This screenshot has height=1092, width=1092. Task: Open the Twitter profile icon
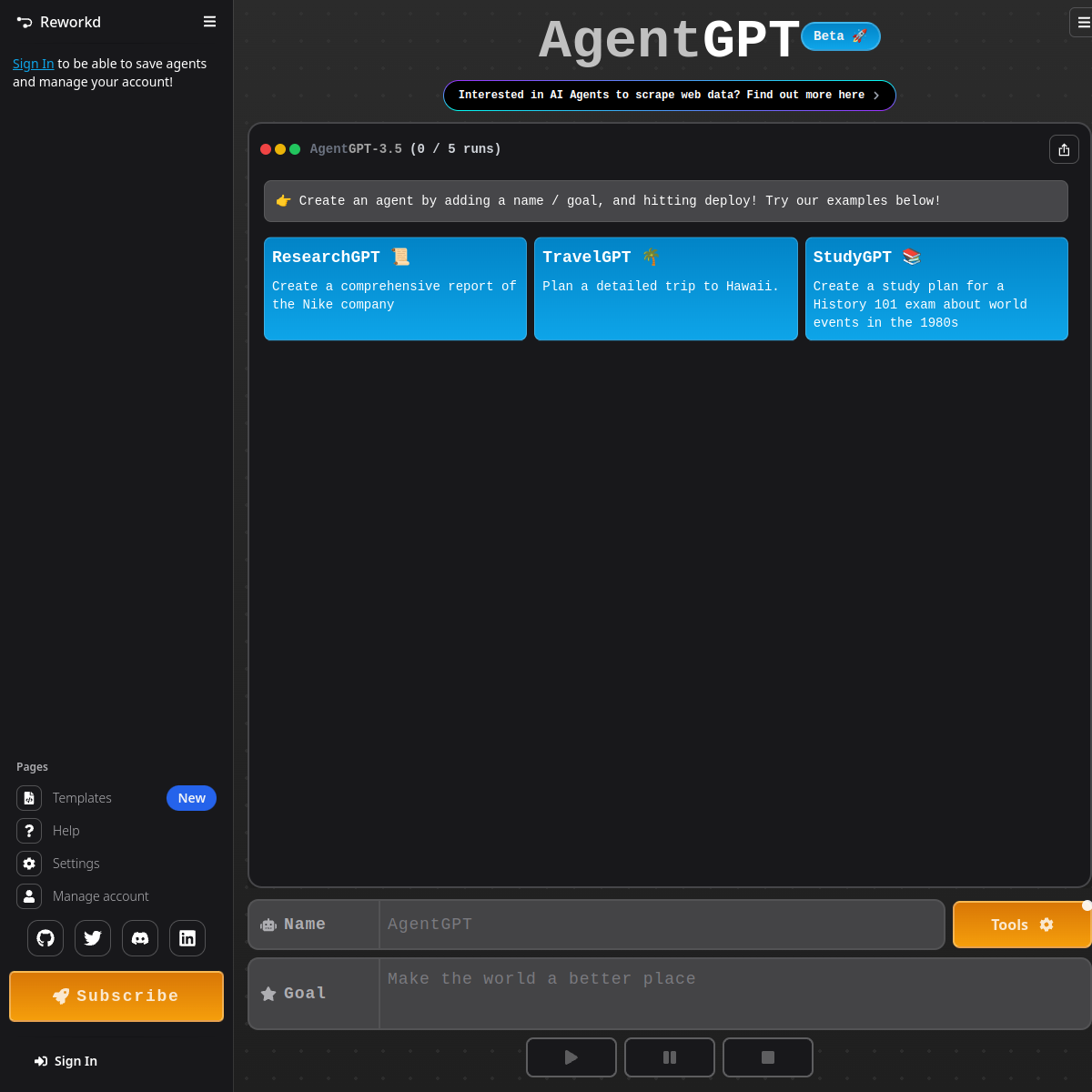(93, 938)
